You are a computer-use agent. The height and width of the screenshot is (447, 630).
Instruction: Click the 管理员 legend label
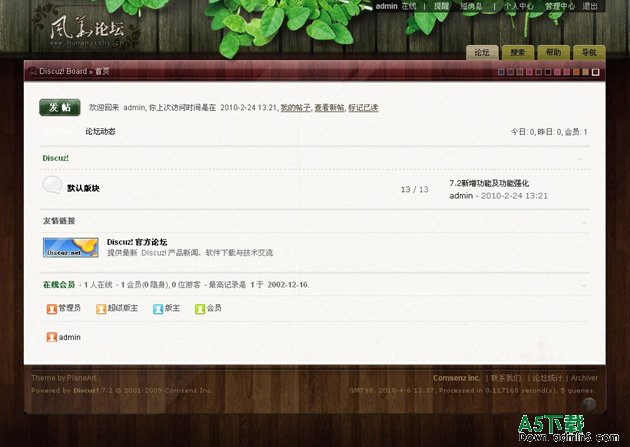pos(70,308)
